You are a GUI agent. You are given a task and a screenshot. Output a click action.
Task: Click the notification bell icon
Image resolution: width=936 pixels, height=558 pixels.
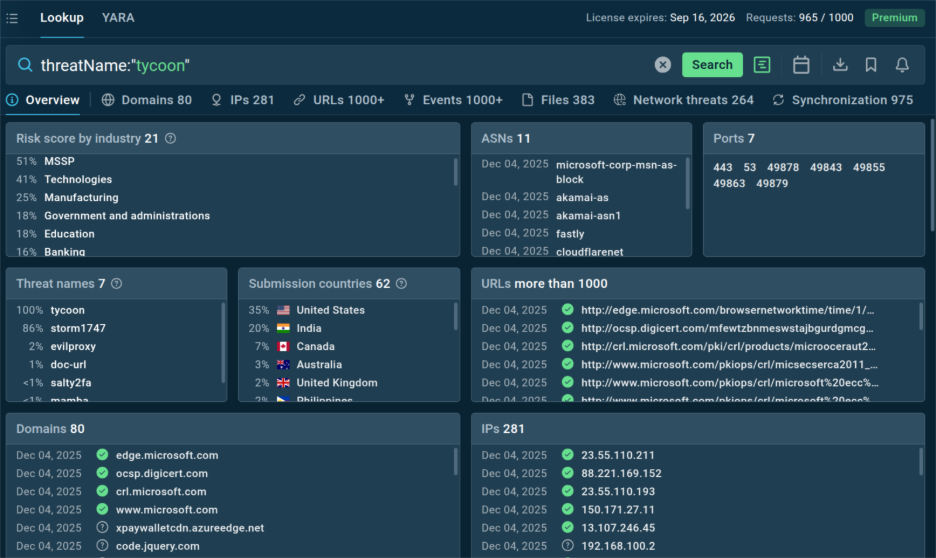click(902, 65)
